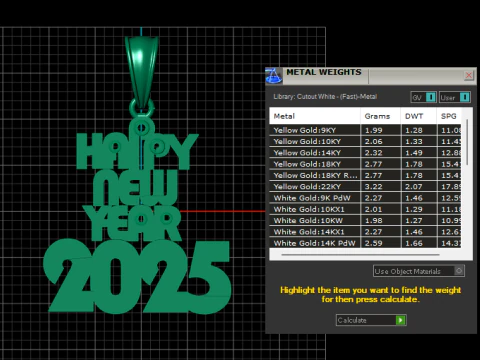480x360 pixels.
Task: Sort by the SPG column header
Action: 449,116
